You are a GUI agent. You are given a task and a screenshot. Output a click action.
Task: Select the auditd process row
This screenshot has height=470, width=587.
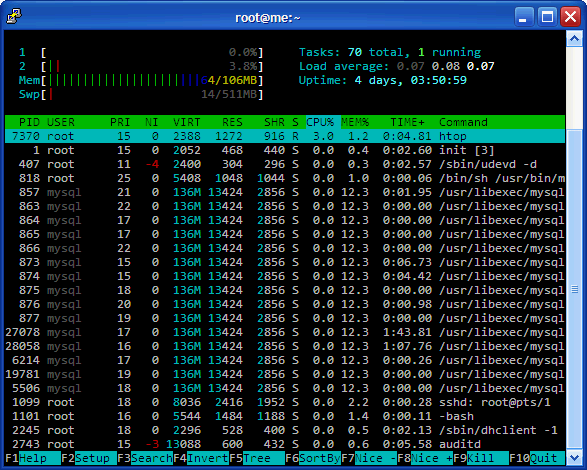click(x=285, y=444)
